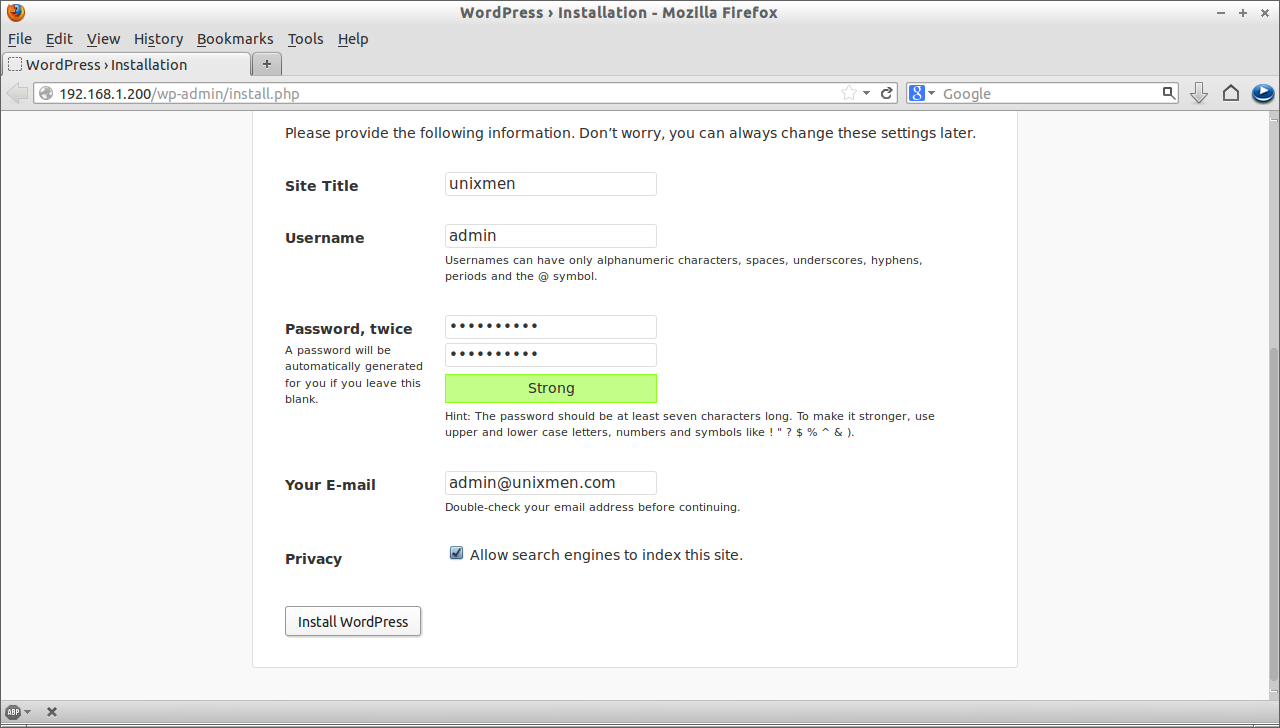Click the Privacy label text
Viewport: 1280px width, 728px height.
tap(313, 559)
